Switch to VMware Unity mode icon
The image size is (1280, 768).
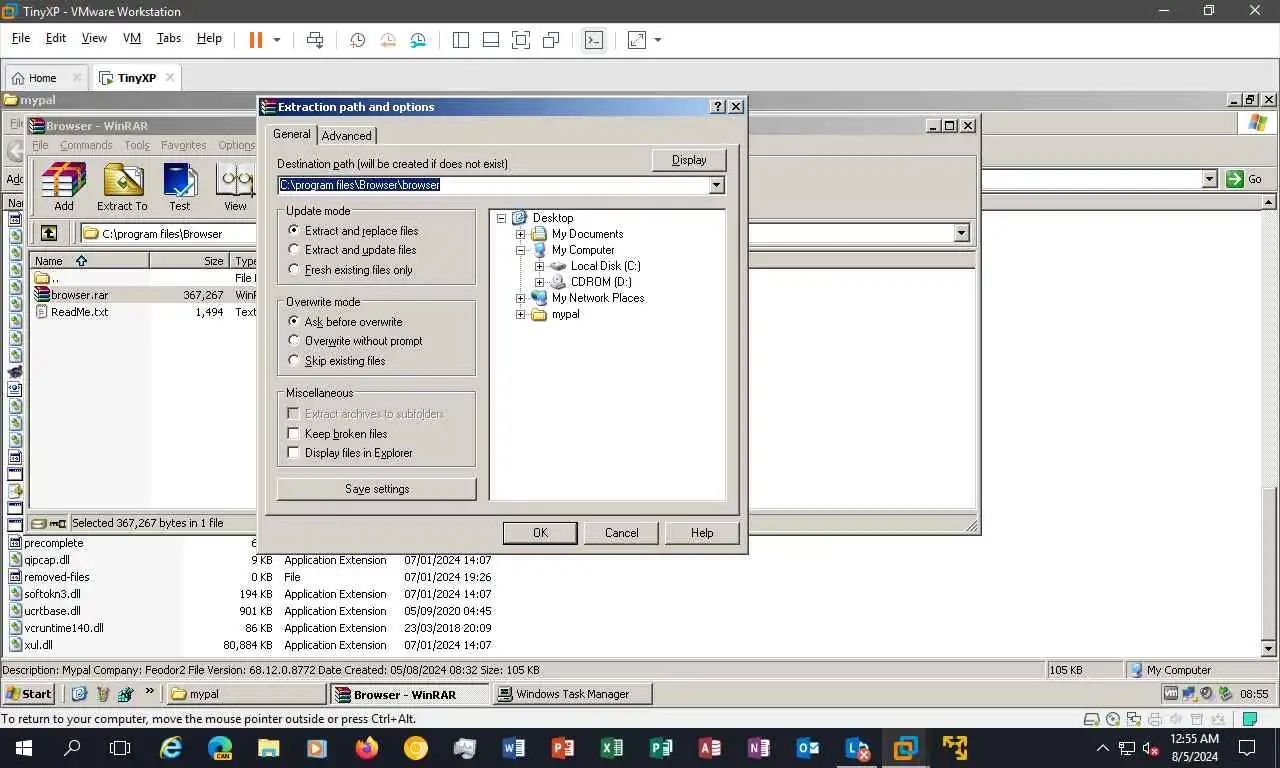coord(551,40)
